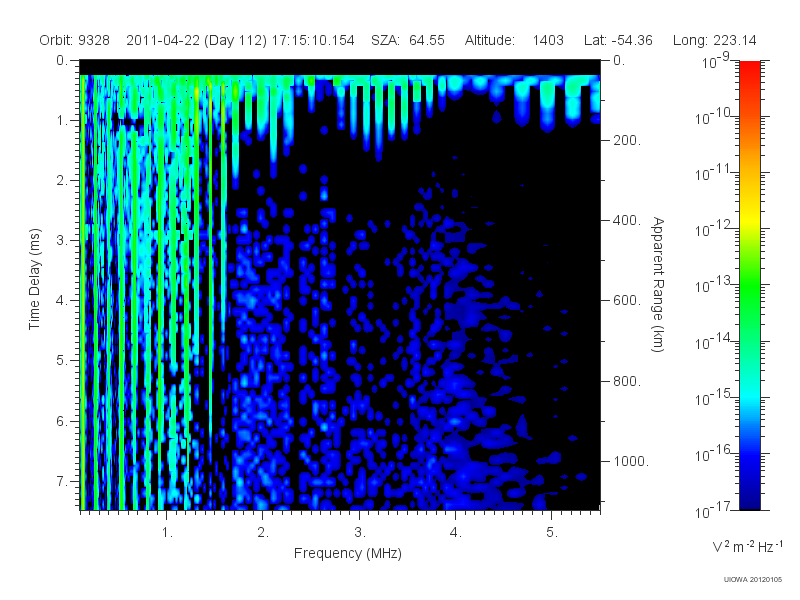Click the 3. tick label on frequency axis

pos(360,532)
